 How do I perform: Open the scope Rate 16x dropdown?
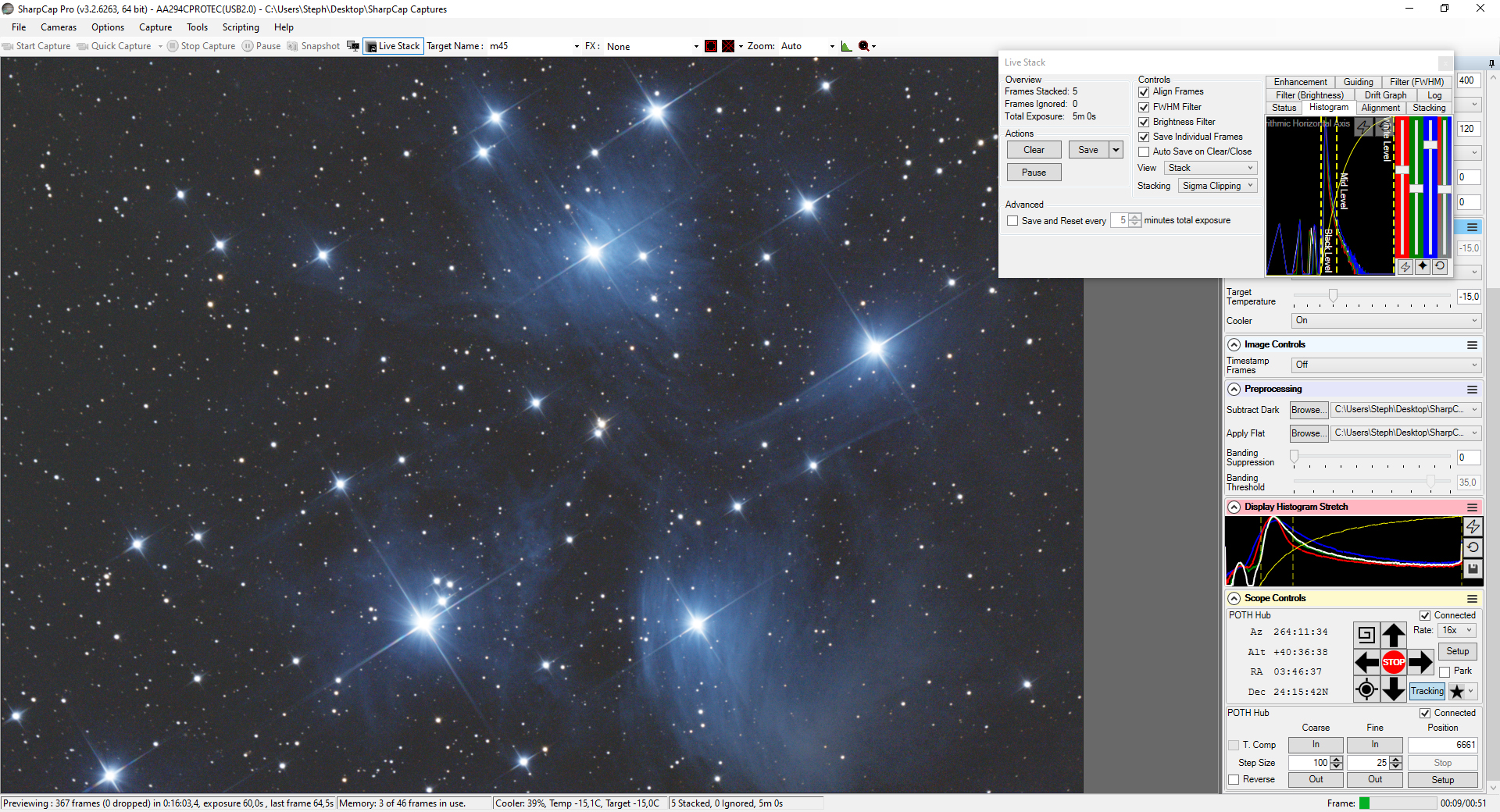(x=1457, y=630)
